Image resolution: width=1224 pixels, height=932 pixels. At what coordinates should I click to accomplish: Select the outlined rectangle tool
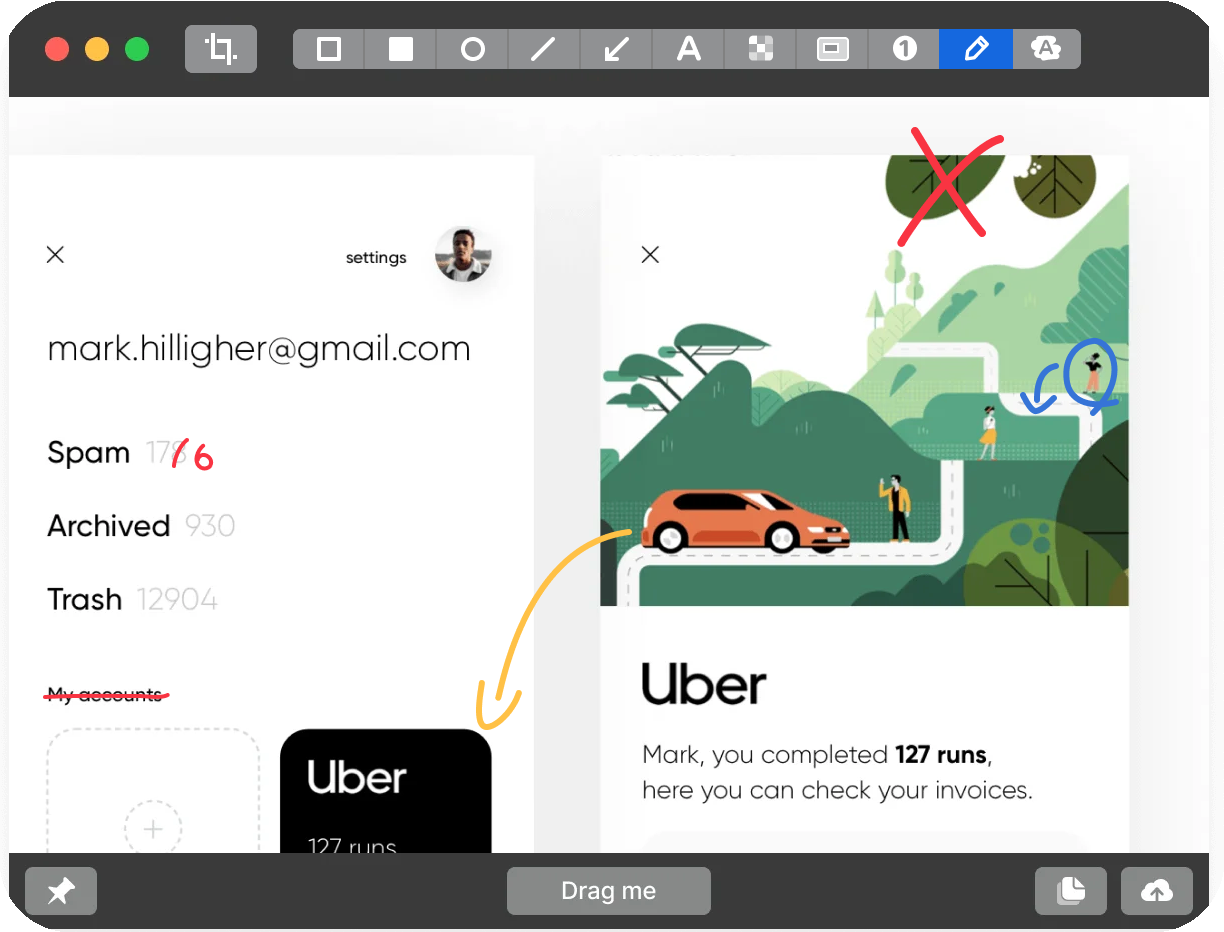coord(329,49)
